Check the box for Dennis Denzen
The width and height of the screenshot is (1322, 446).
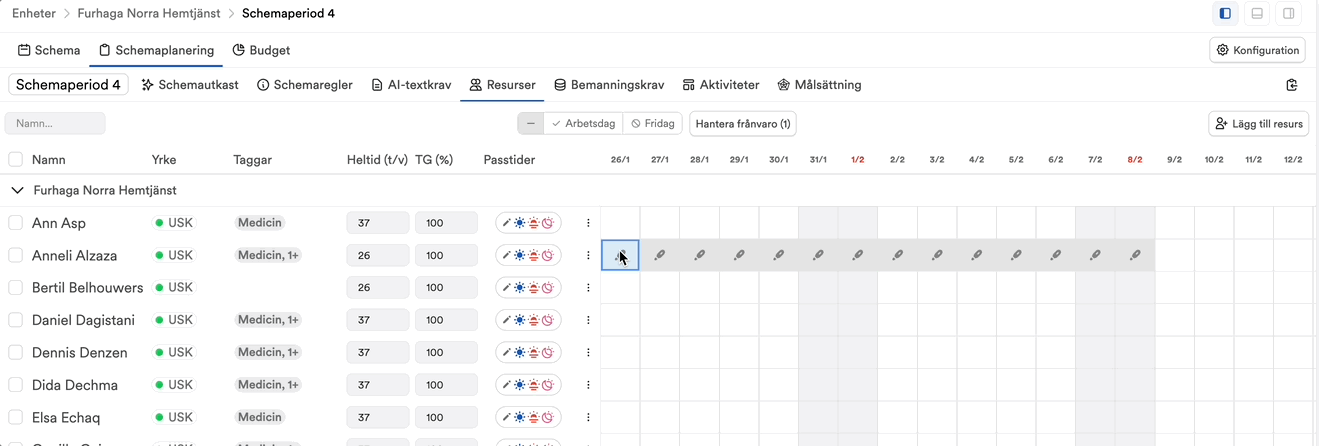click(15, 353)
